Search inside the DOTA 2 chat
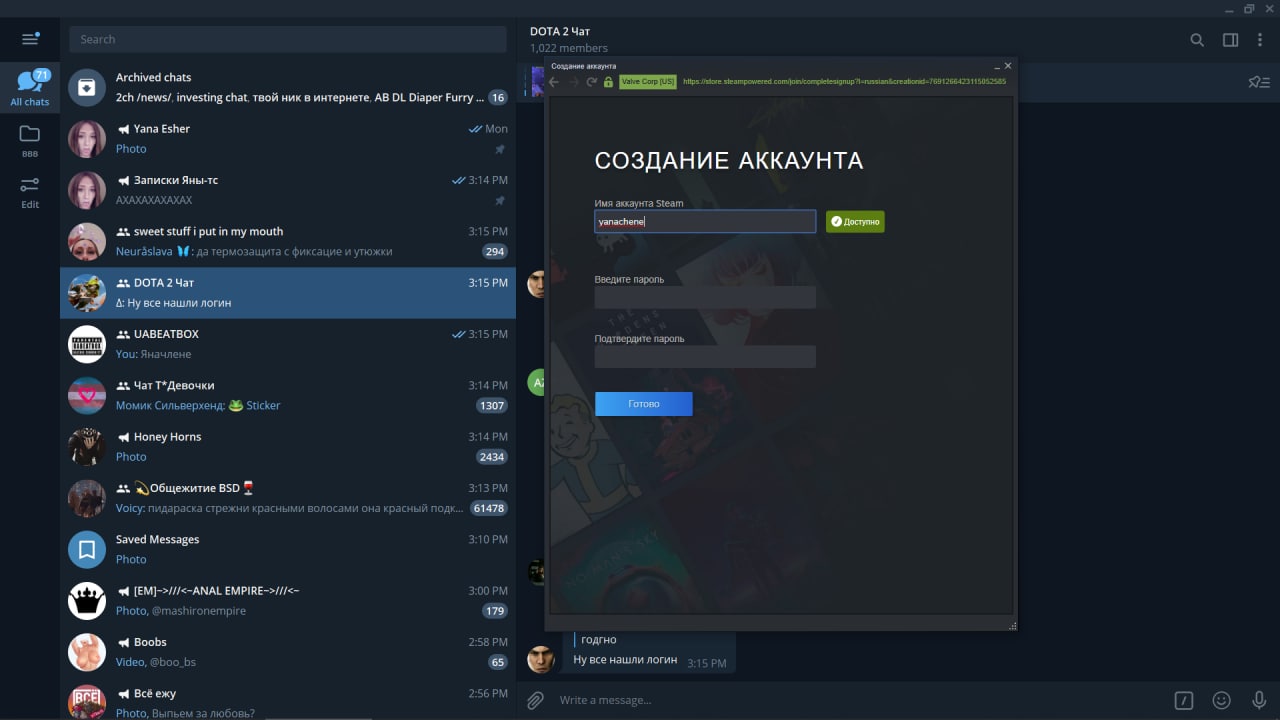1280x720 pixels. tap(1197, 40)
